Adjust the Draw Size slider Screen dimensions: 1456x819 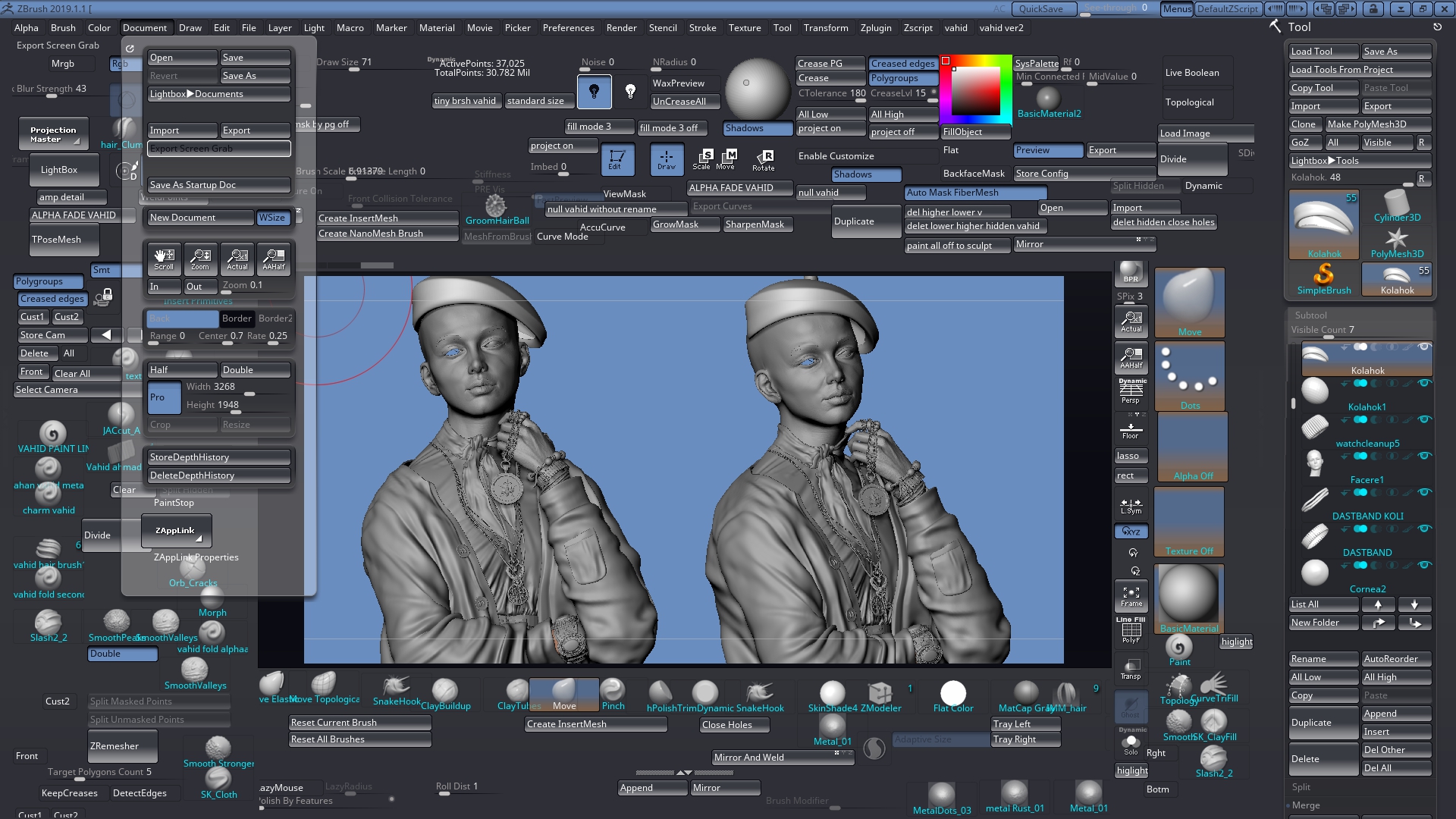(353, 64)
